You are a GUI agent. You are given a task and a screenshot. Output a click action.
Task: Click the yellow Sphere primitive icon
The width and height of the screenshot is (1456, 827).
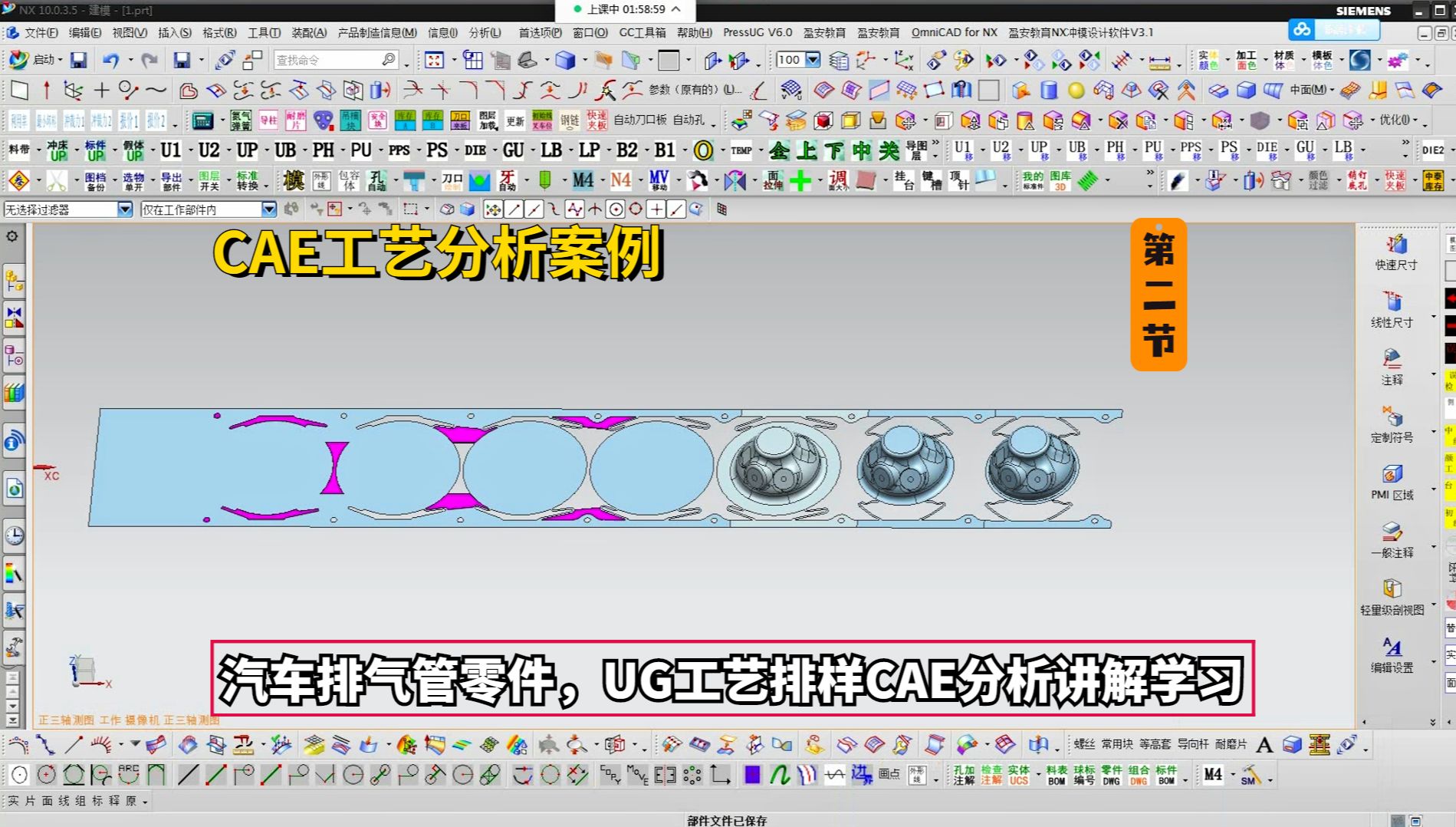click(x=1076, y=91)
